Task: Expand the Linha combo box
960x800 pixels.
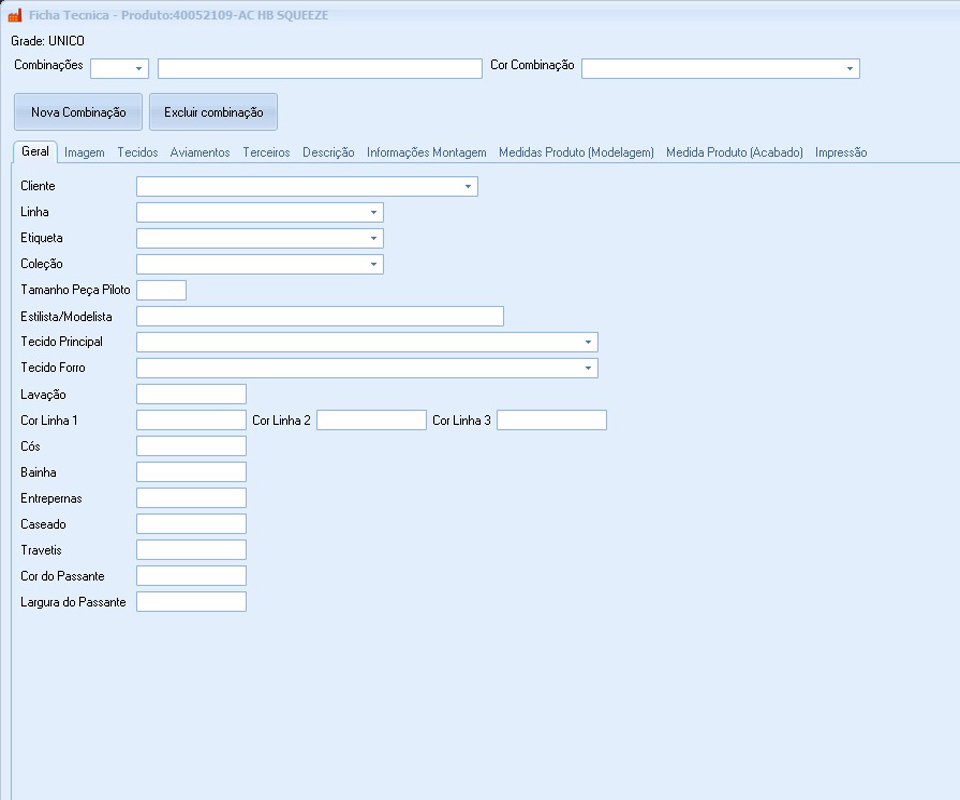Action: [373, 213]
